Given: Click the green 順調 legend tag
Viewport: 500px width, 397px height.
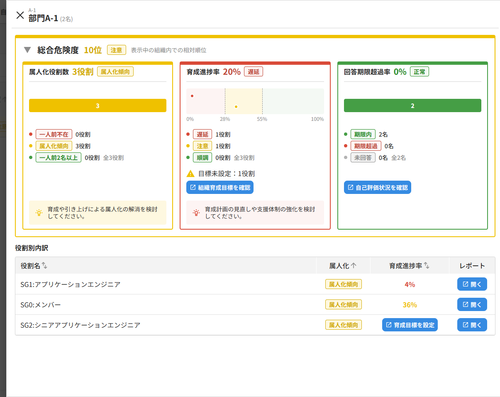Looking at the screenshot, I should (202, 158).
